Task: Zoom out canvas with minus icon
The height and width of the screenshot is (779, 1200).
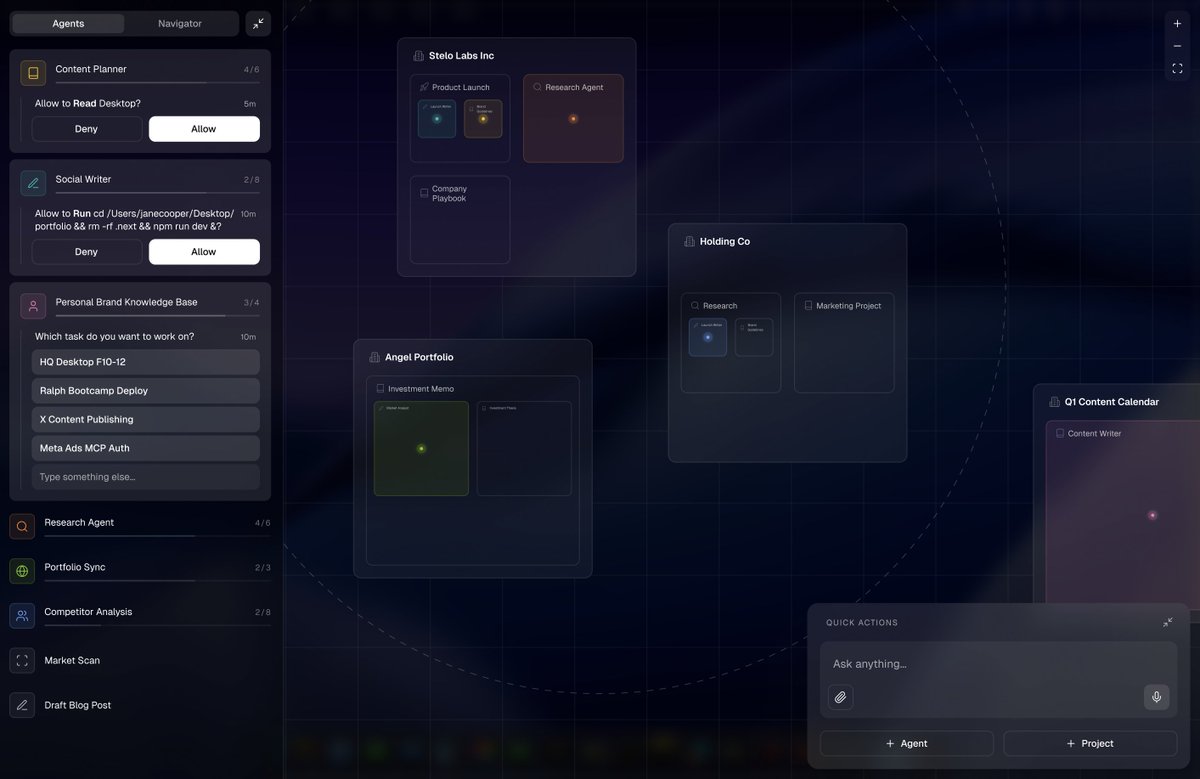Action: [1177, 46]
